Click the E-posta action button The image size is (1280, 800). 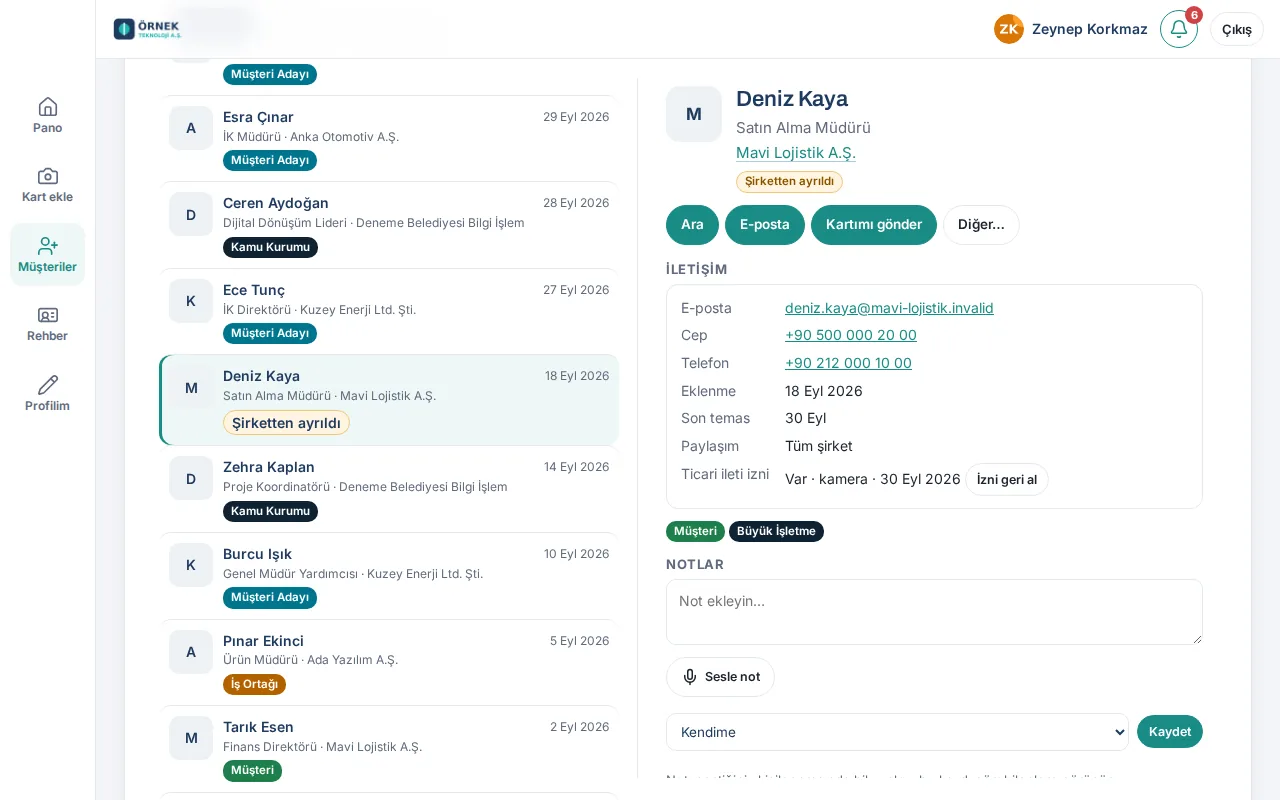(765, 225)
